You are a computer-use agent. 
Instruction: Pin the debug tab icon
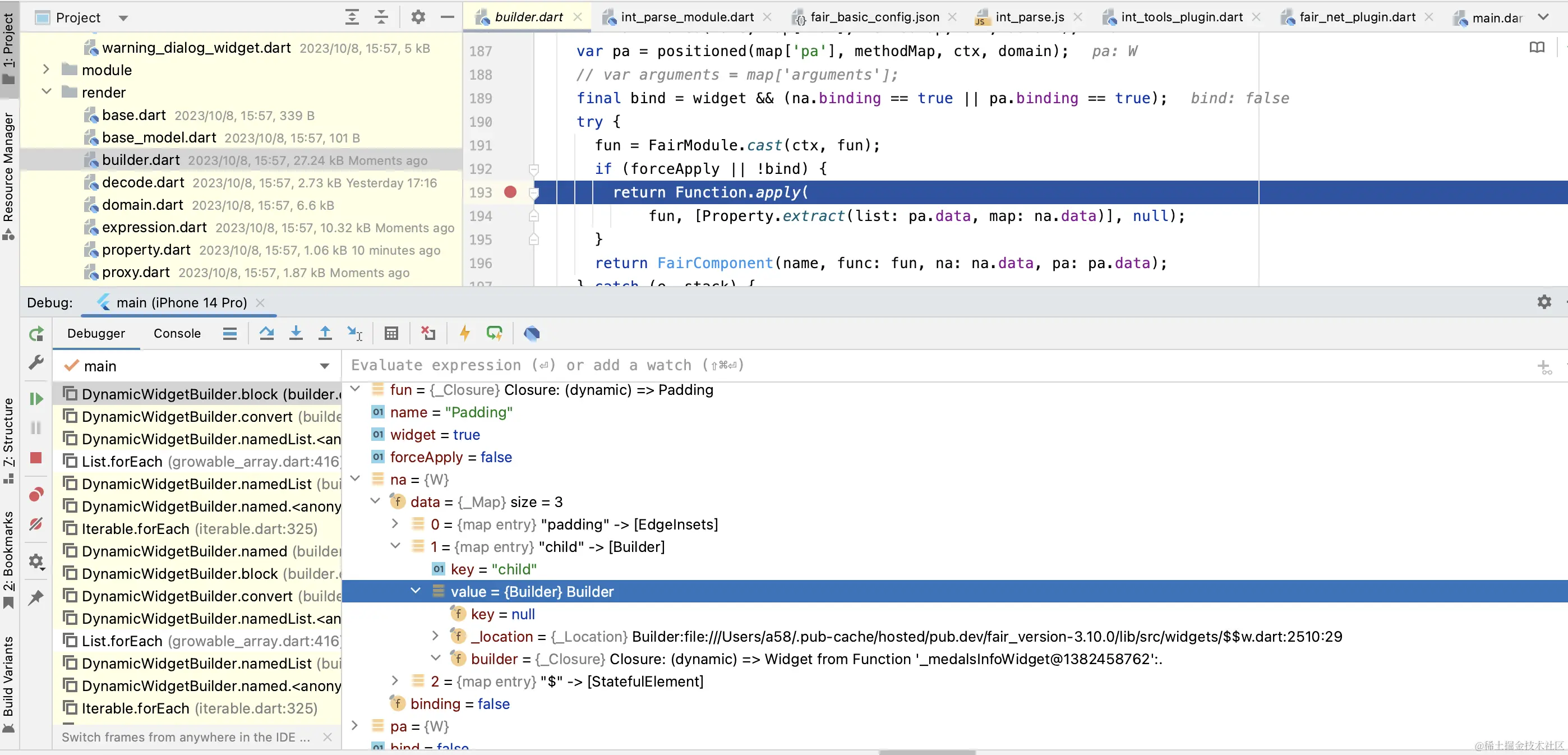pyautogui.click(x=36, y=598)
